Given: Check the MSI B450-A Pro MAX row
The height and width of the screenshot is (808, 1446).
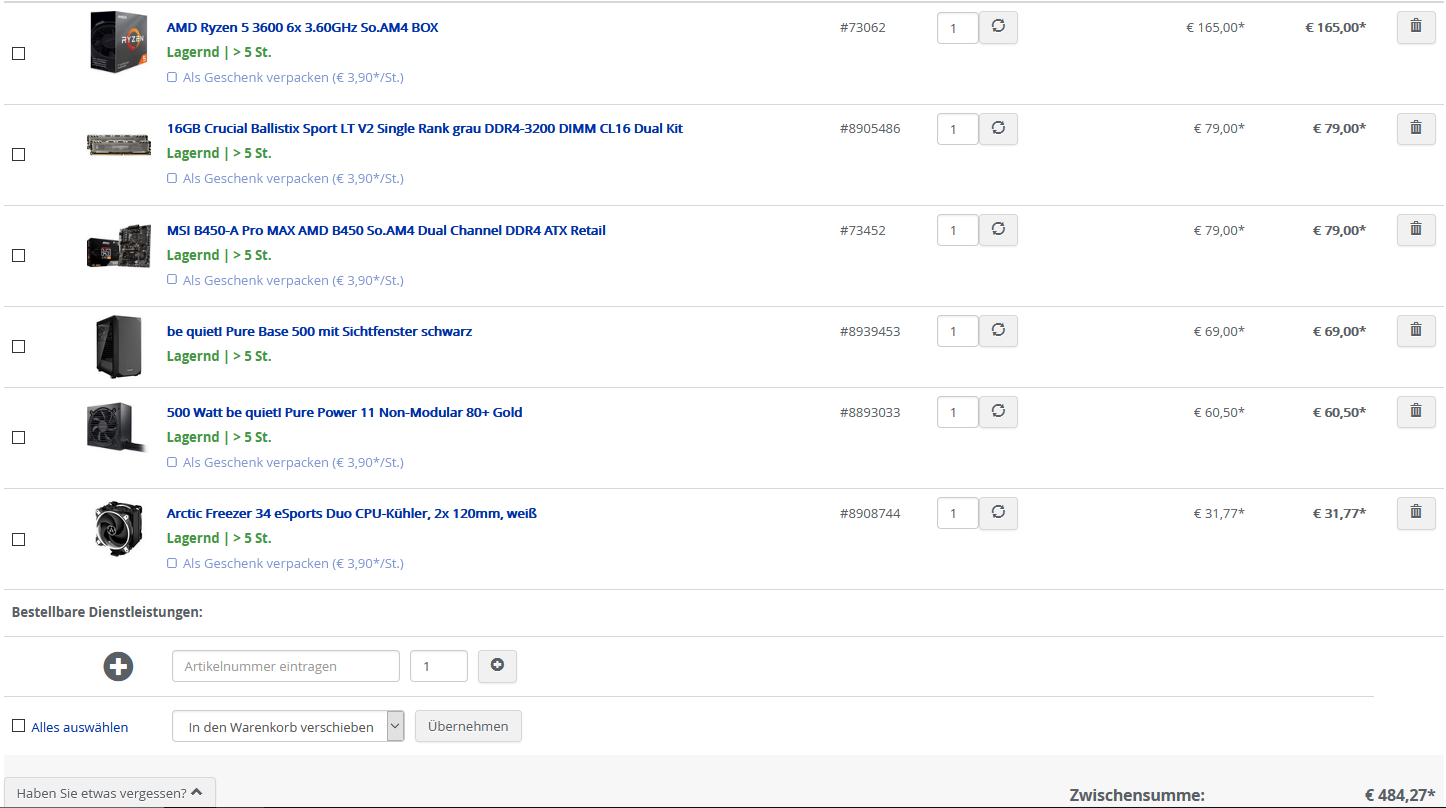Looking at the screenshot, I should click(x=18, y=255).
